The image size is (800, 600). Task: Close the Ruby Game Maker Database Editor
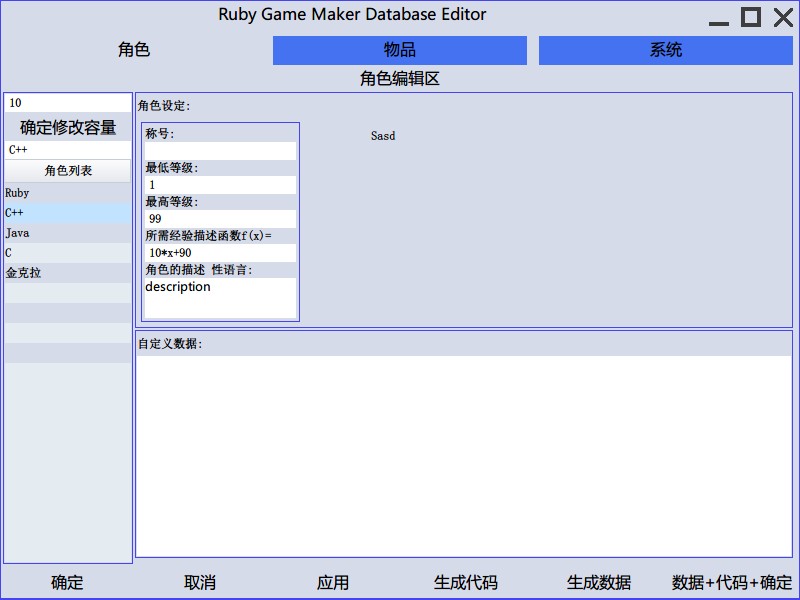click(783, 17)
